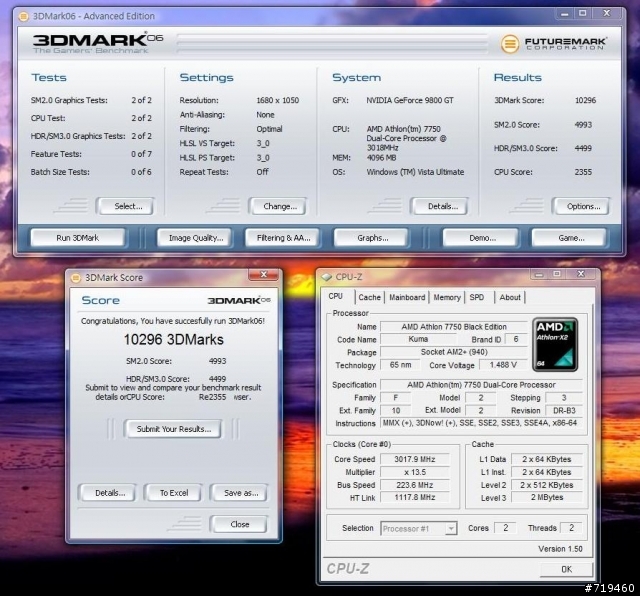Start benchmark with Run 3DMark

pyautogui.click(x=78, y=238)
